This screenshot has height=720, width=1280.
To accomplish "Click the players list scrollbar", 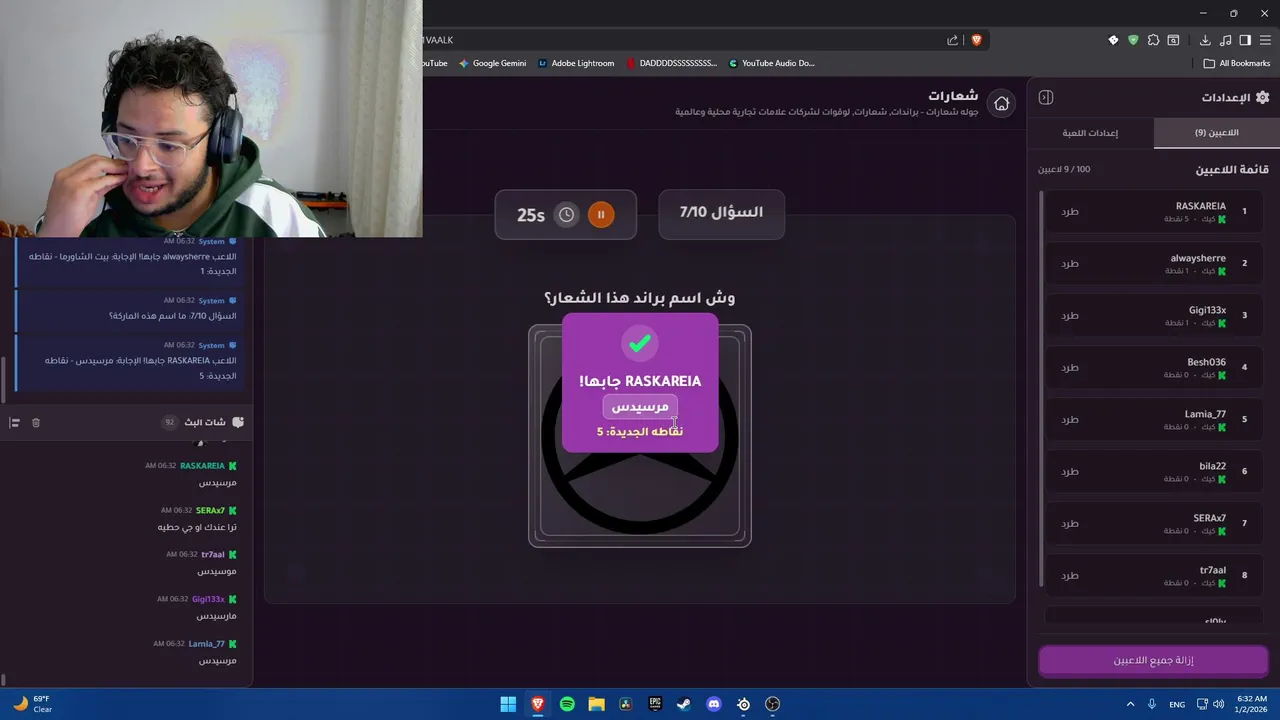I will (x=1041, y=390).
